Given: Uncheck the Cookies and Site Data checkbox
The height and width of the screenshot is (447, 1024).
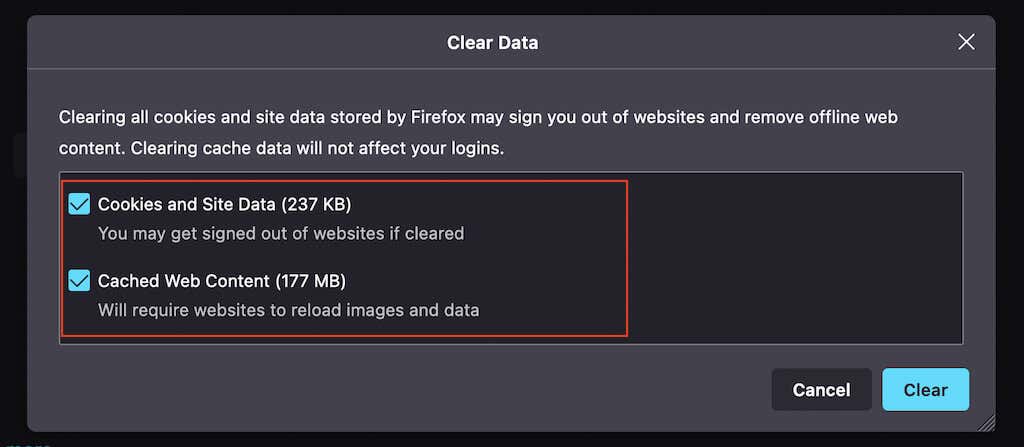Looking at the screenshot, I should tap(79, 204).
